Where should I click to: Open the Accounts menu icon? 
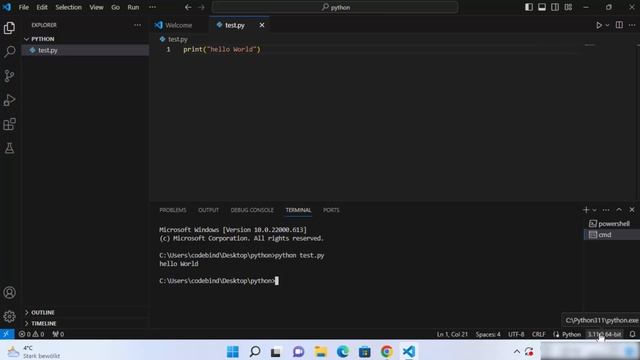(x=9, y=293)
